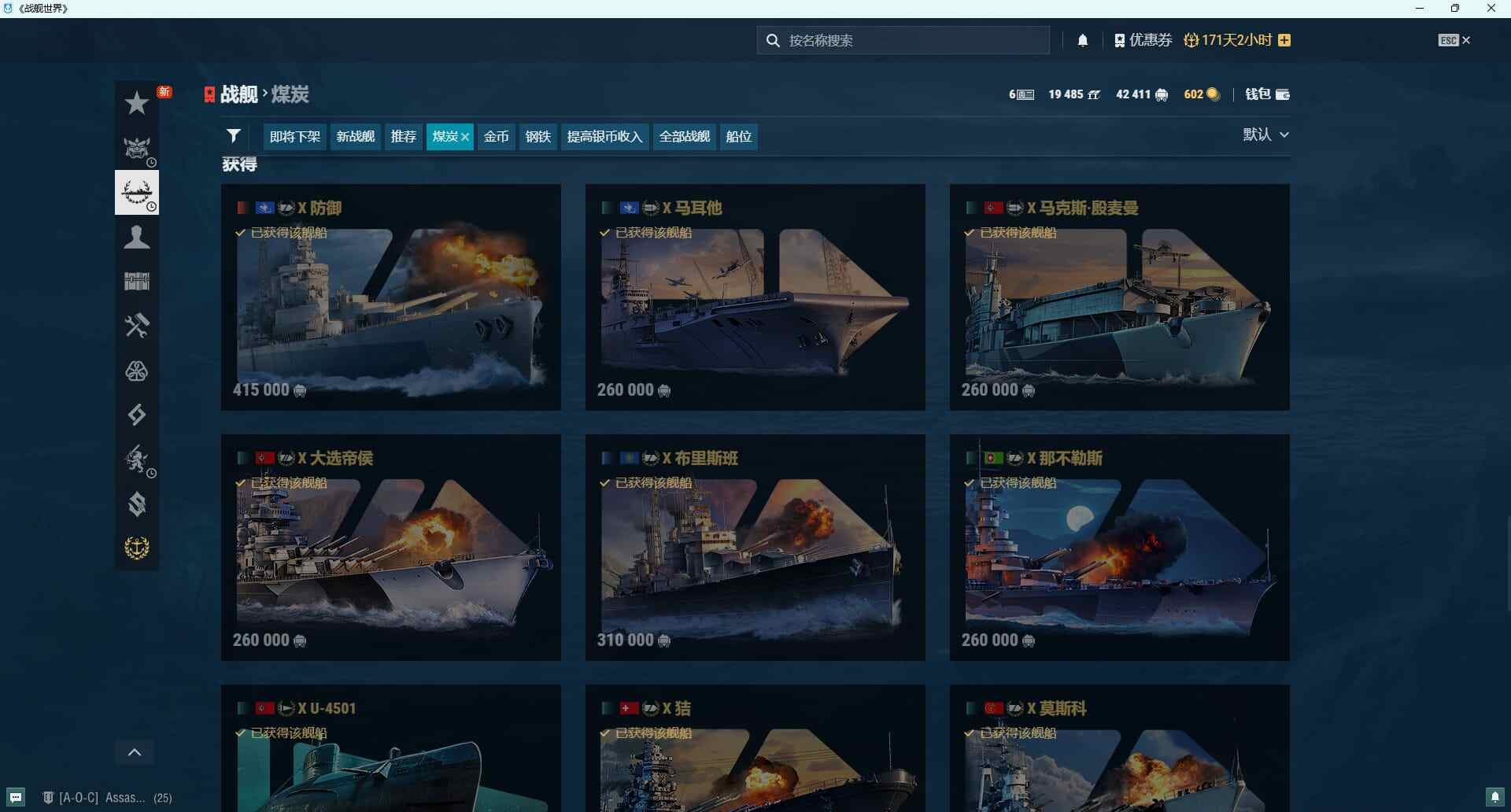Open the featured star section in sidebar

(x=137, y=103)
